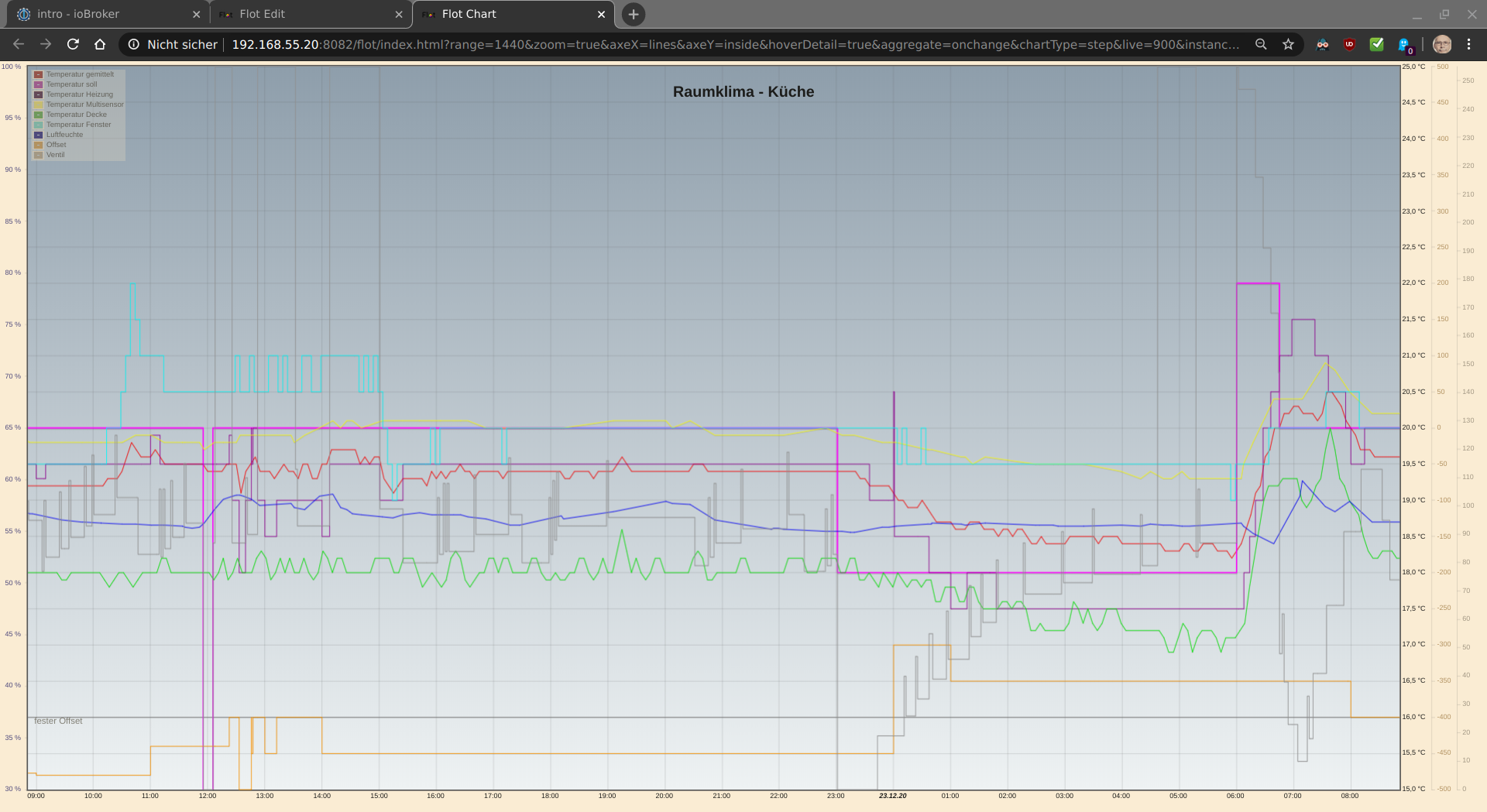Click the Temperatur Decke legend swatch

pyautogui.click(x=38, y=115)
